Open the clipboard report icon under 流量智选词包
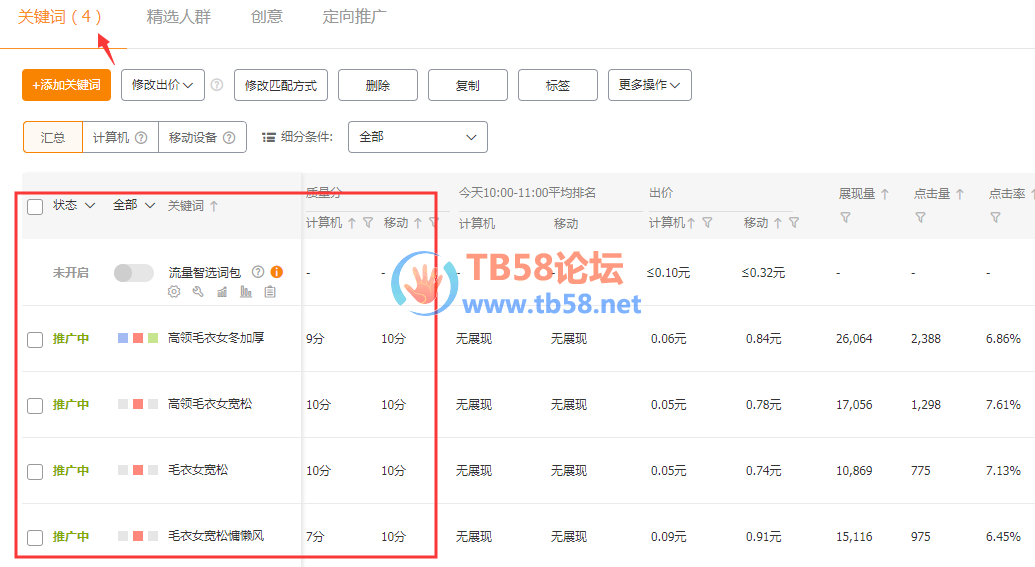 [x=270, y=292]
